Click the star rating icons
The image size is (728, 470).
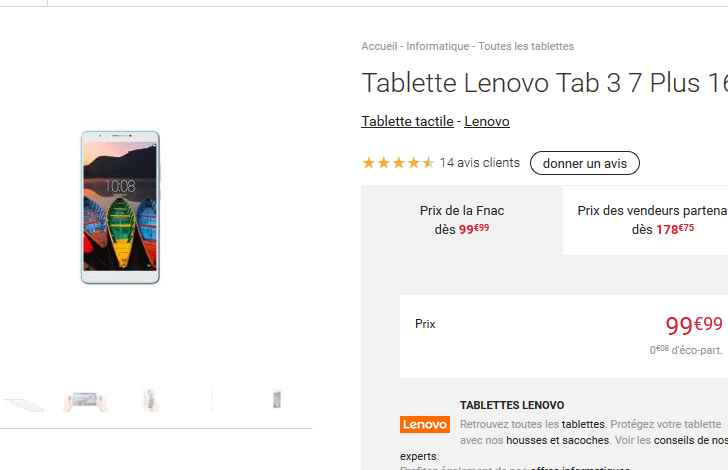pyautogui.click(x=397, y=163)
